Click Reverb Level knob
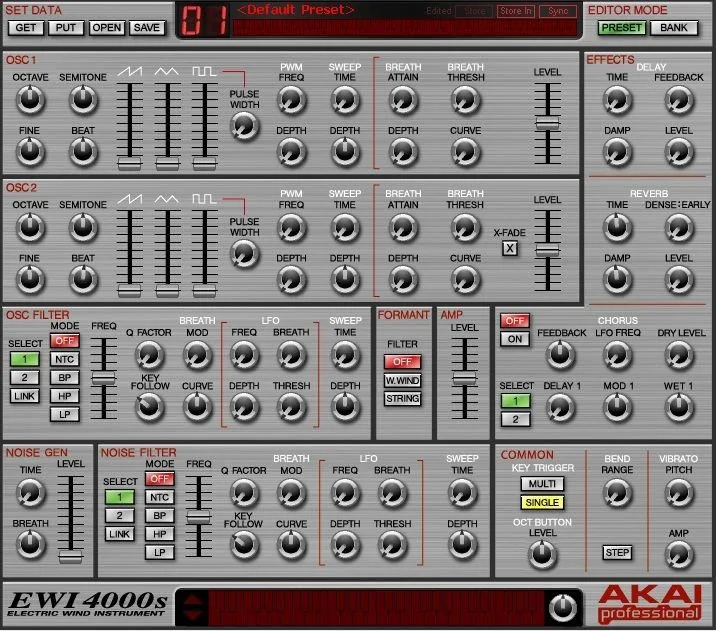This screenshot has width=716, height=631. (679, 280)
